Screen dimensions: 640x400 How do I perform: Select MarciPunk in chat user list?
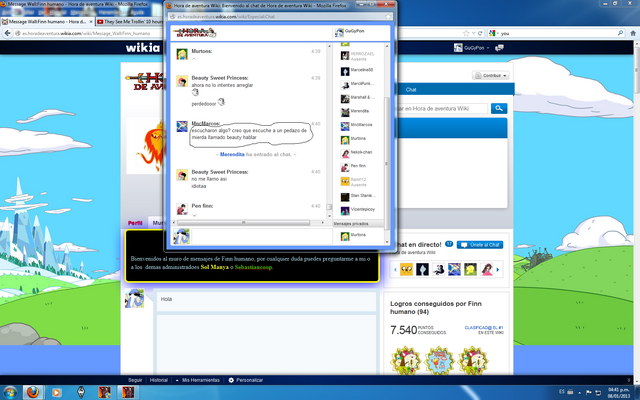point(358,84)
